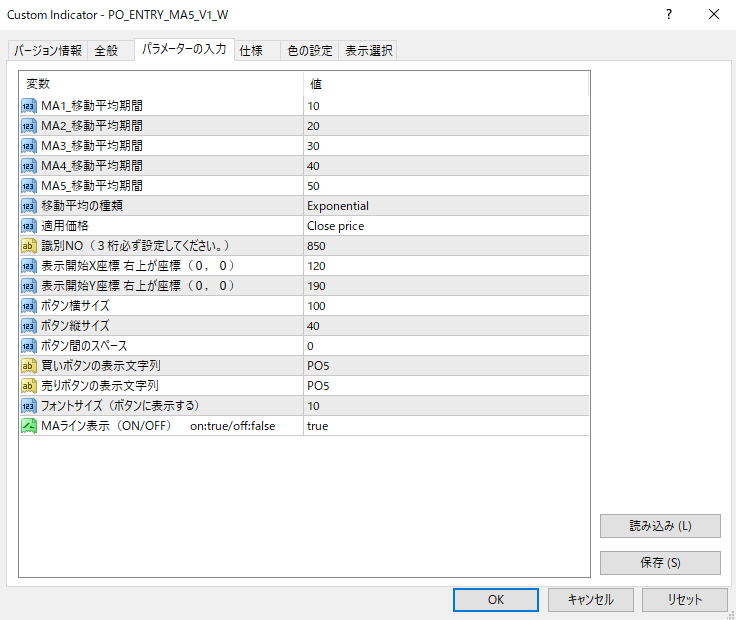736x620 pixels.
Task: Select the 適用価格 row label
Action: (x=65, y=226)
